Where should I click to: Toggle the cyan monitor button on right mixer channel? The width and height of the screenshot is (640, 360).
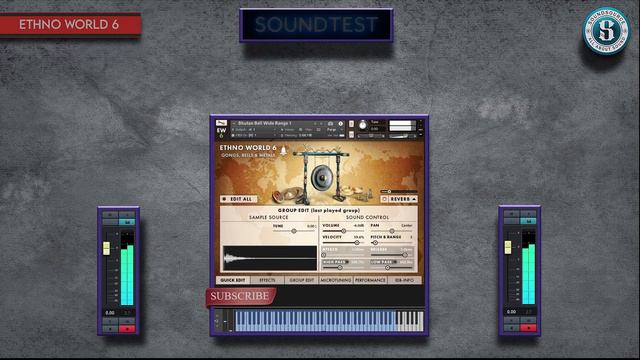tap(528, 221)
